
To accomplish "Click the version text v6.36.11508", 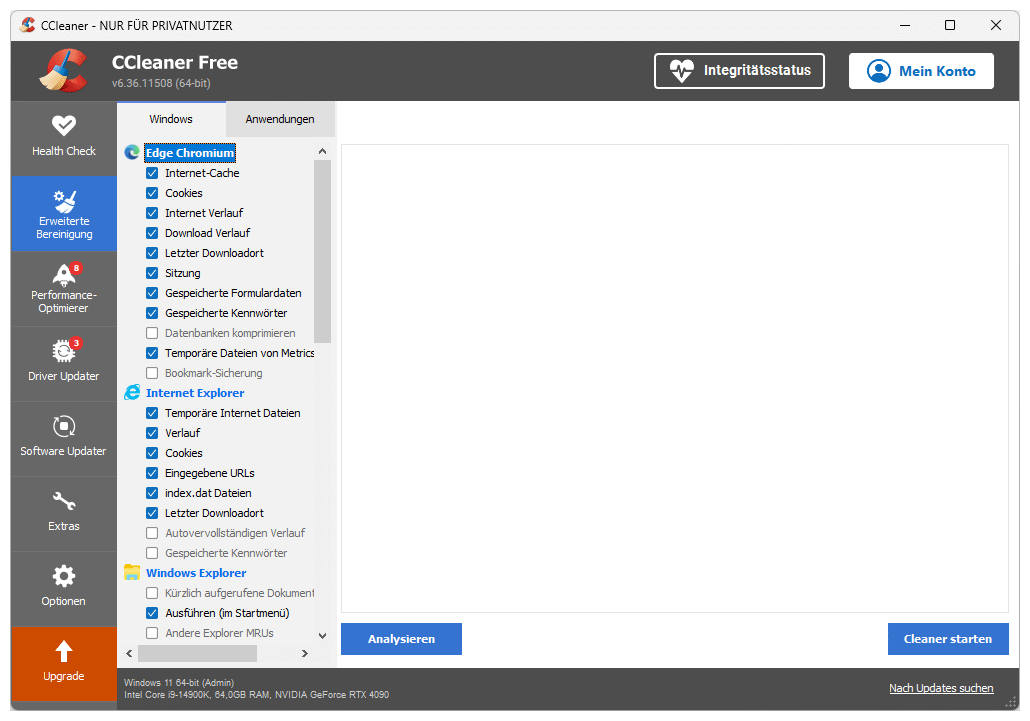I will 161,83.
